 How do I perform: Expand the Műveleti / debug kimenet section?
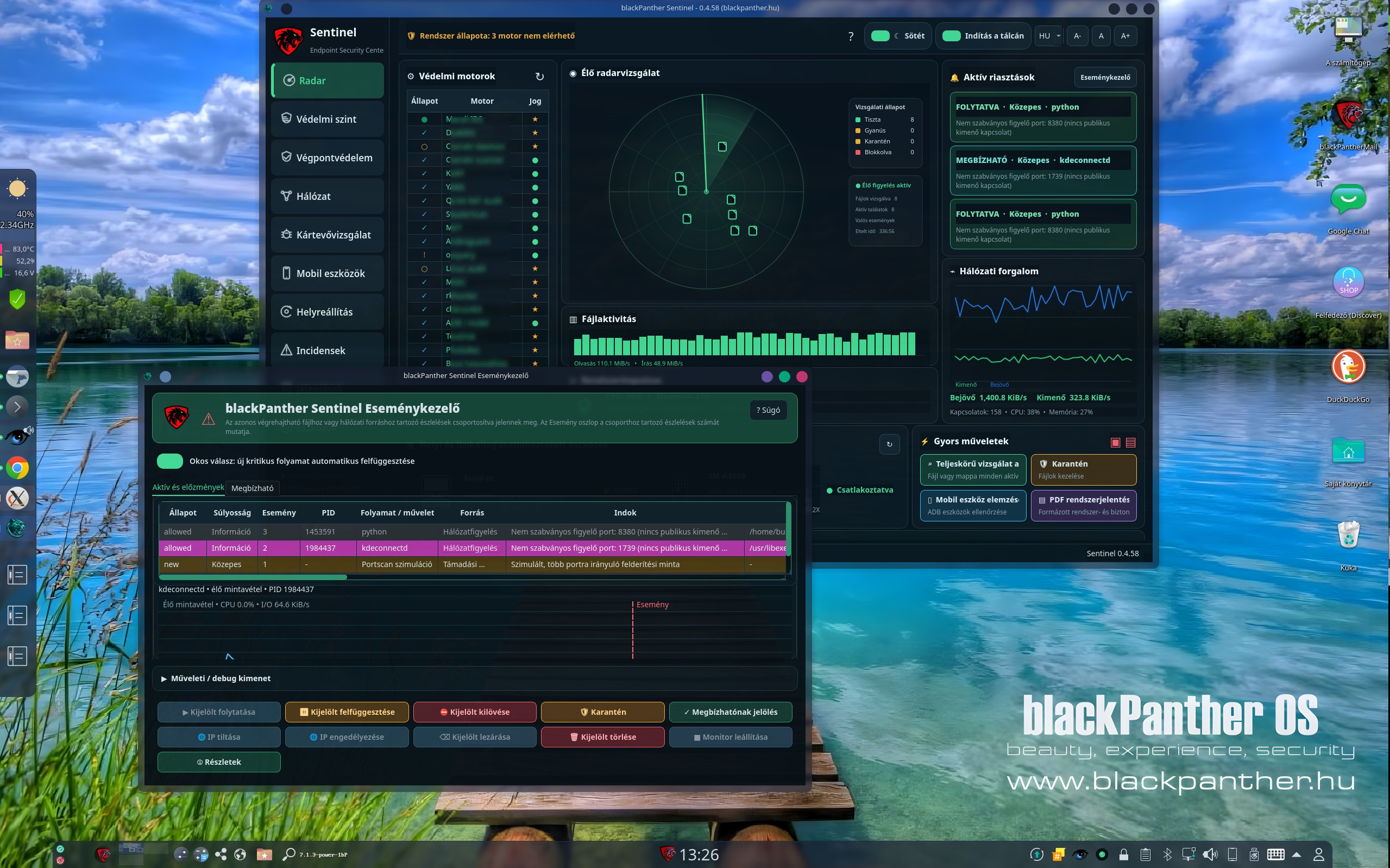click(475, 678)
